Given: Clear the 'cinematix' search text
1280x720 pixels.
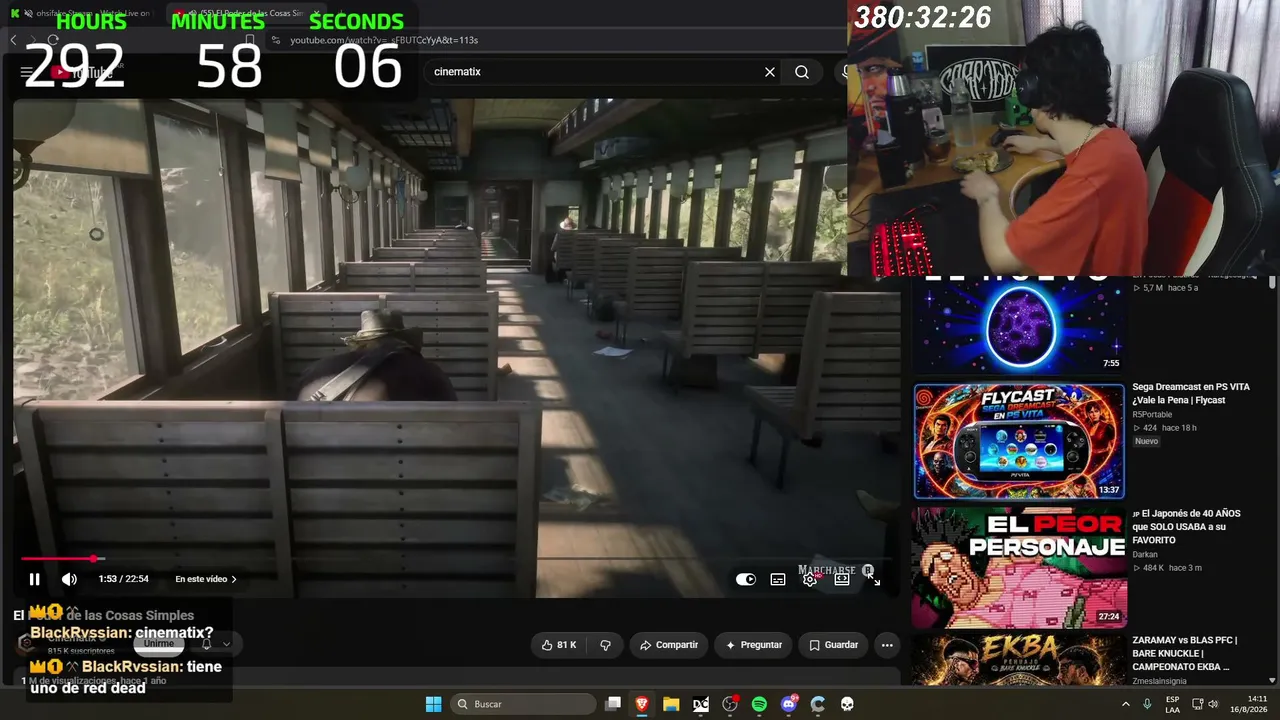Looking at the screenshot, I should point(770,72).
